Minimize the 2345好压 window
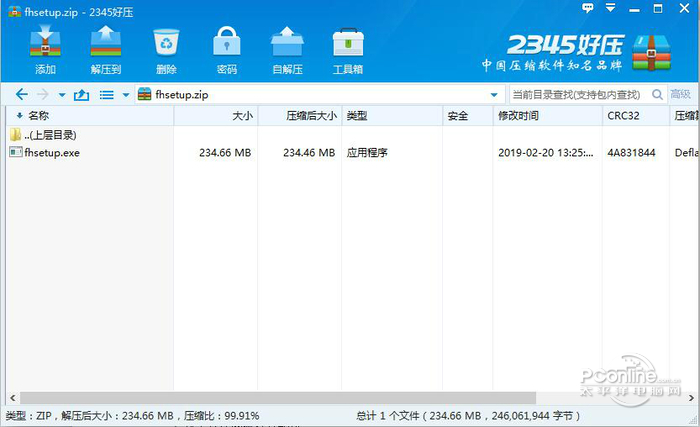 634,9
